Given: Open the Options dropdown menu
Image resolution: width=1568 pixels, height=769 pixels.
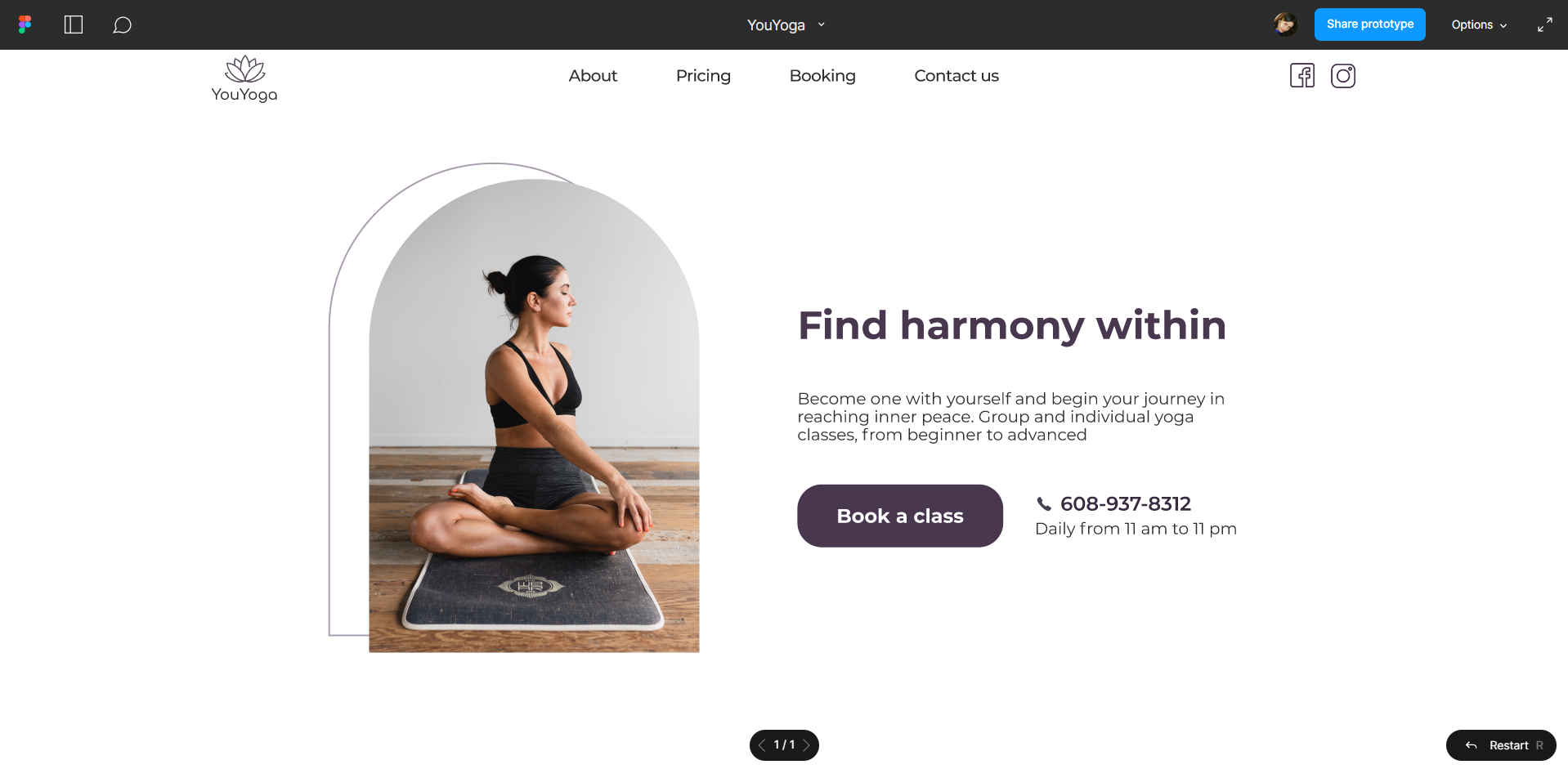Looking at the screenshot, I should pyautogui.click(x=1479, y=25).
